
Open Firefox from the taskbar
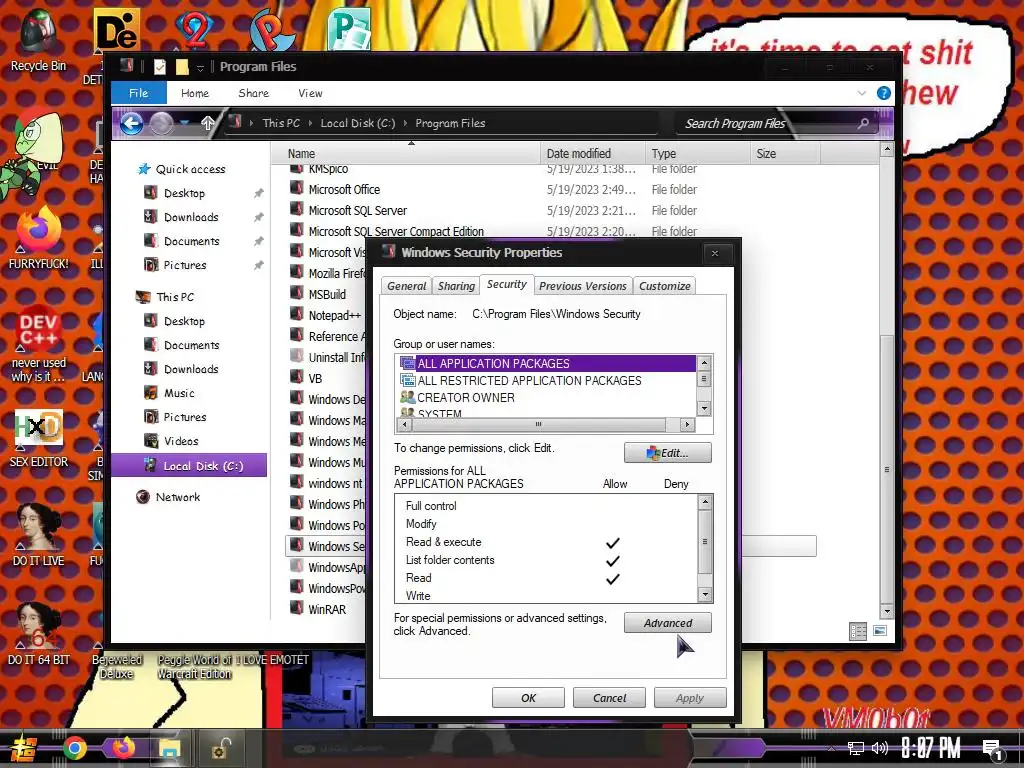tap(122, 748)
